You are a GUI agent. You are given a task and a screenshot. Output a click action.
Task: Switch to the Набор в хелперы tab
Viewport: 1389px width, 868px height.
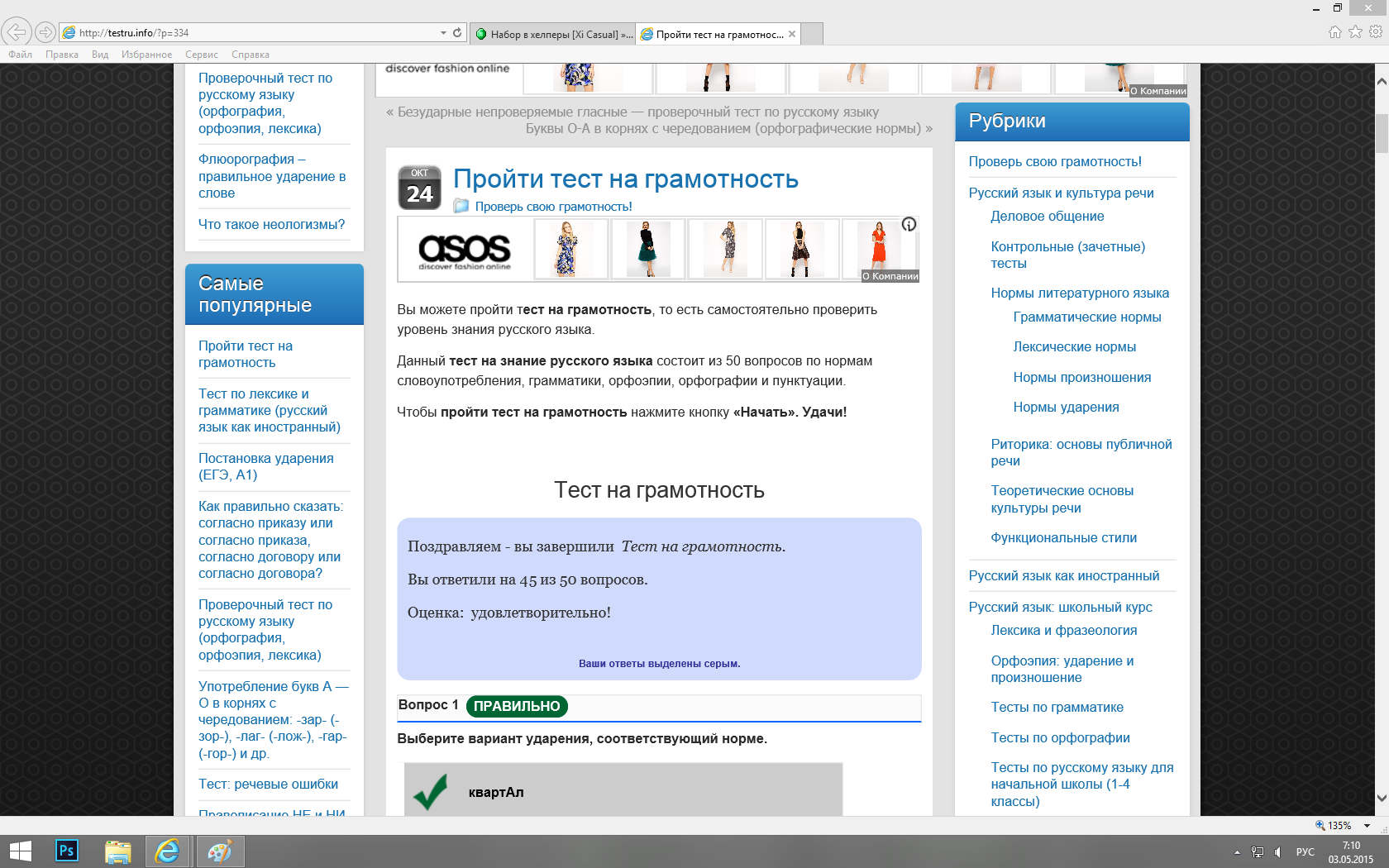click(x=553, y=34)
